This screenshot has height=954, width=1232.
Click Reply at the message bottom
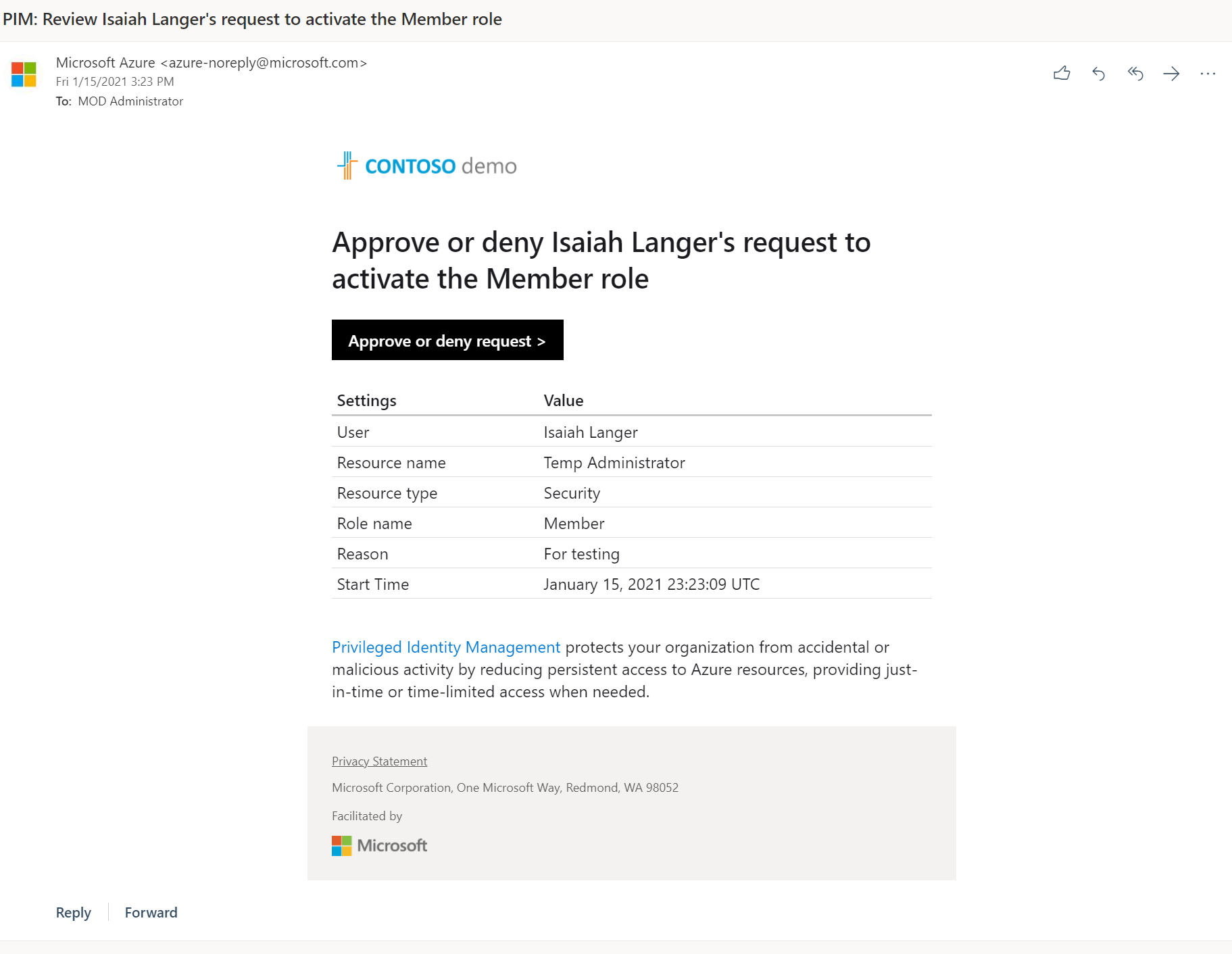pyautogui.click(x=73, y=913)
